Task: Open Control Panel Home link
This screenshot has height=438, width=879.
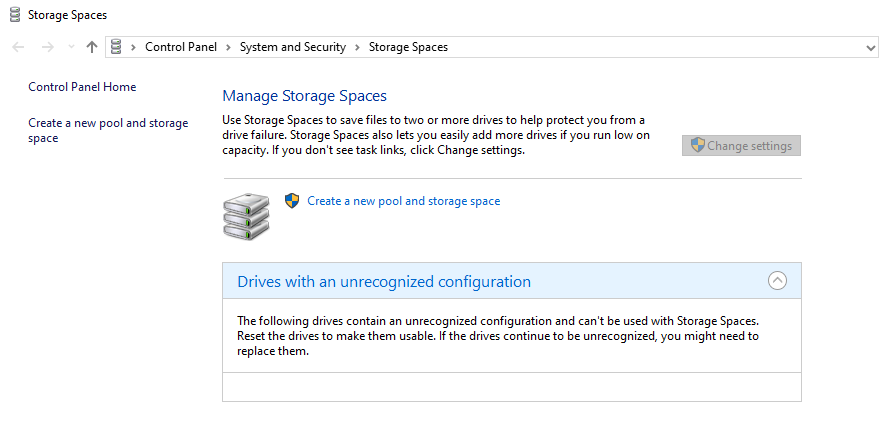Action: [x=82, y=87]
